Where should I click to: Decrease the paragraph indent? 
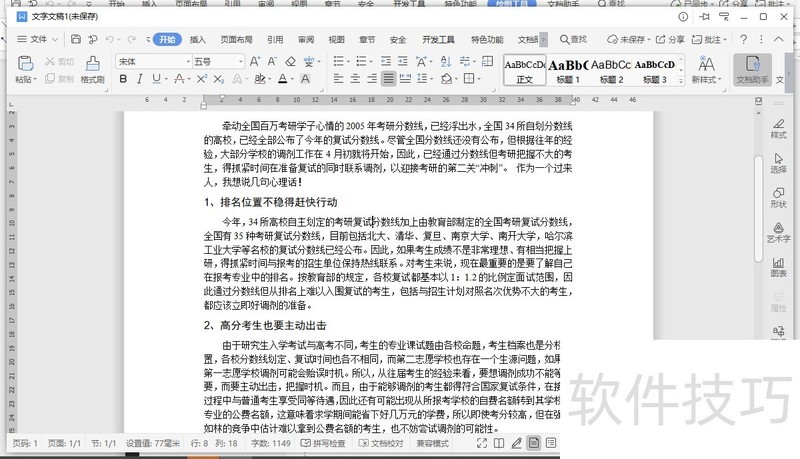click(386, 62)
